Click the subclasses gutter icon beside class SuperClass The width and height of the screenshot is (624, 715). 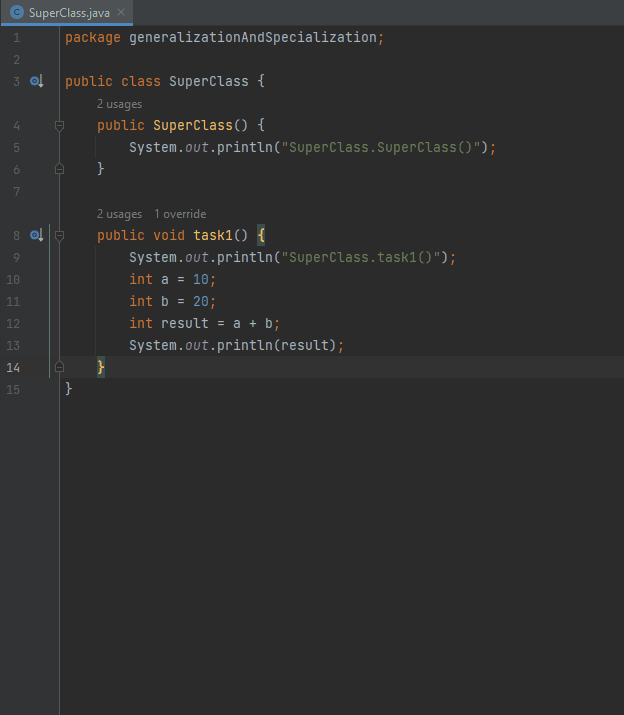point(36,81)
